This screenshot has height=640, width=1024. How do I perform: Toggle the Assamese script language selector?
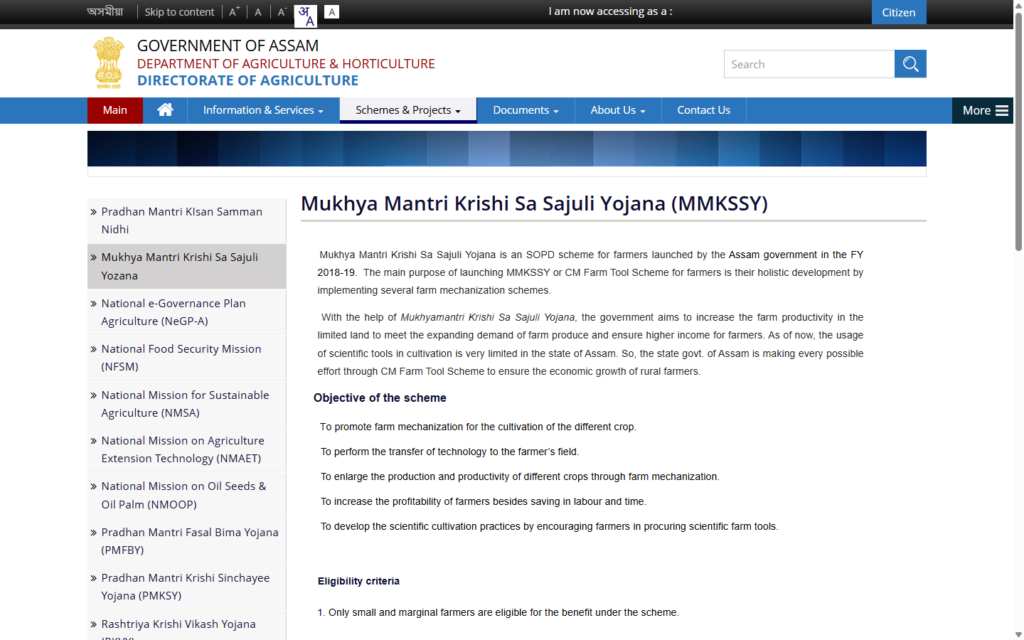pos(307,12)
